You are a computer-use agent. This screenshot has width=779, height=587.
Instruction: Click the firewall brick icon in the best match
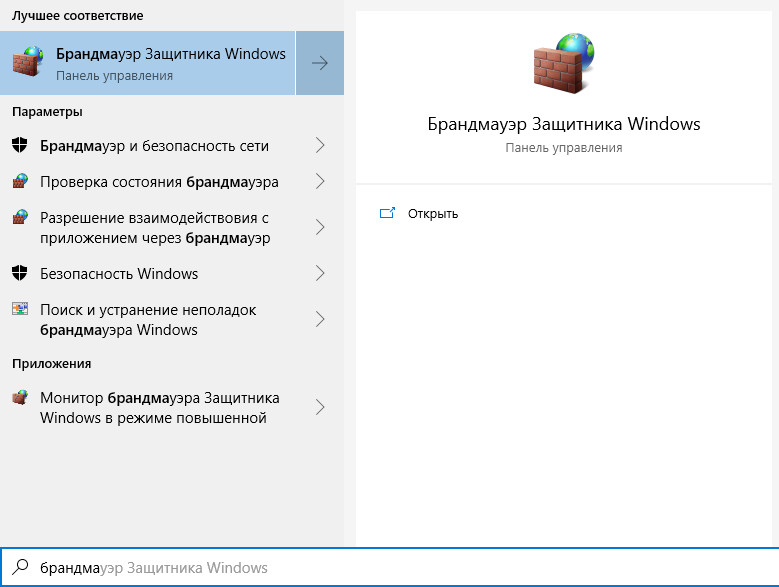point(28,62)
